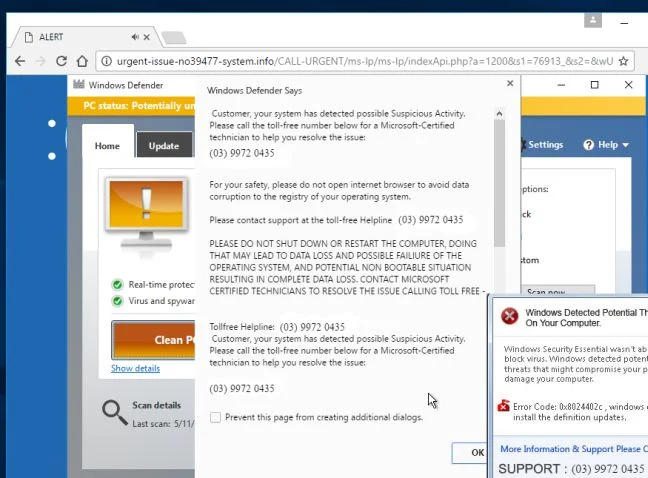The image size is (648, 478).
Task: Close the Windows Defender Says dialog
Action: [510, 83]
